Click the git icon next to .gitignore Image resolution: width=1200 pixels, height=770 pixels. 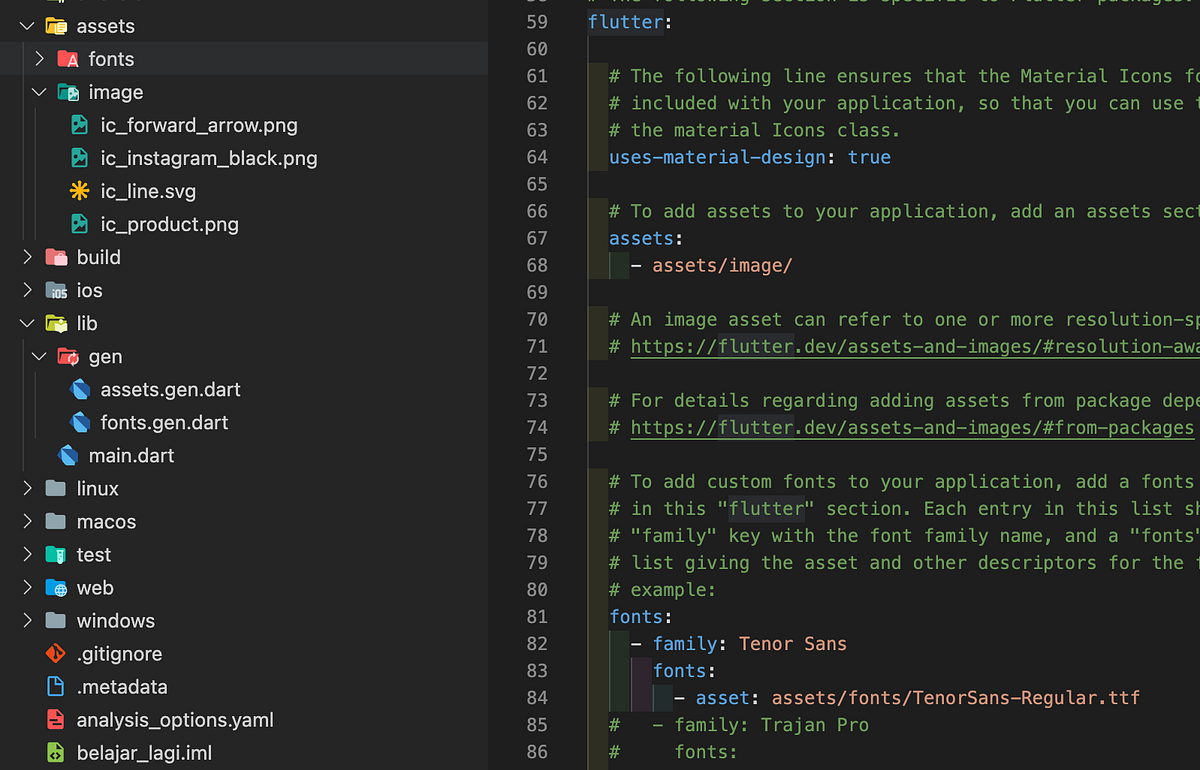(x=56, y=653)
